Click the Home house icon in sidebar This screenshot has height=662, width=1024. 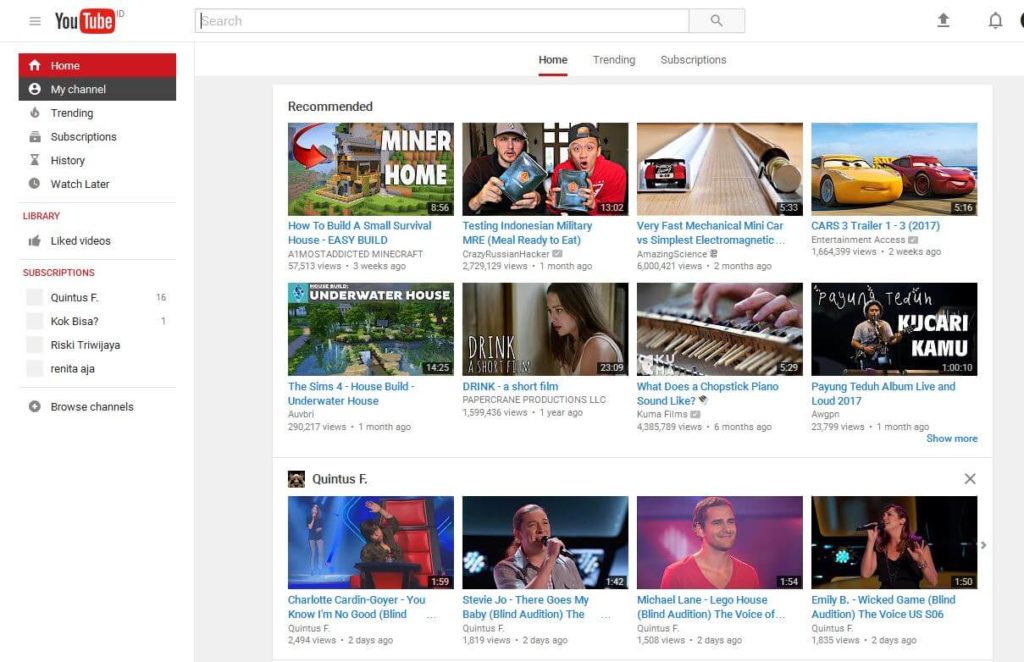pos(35,65)
